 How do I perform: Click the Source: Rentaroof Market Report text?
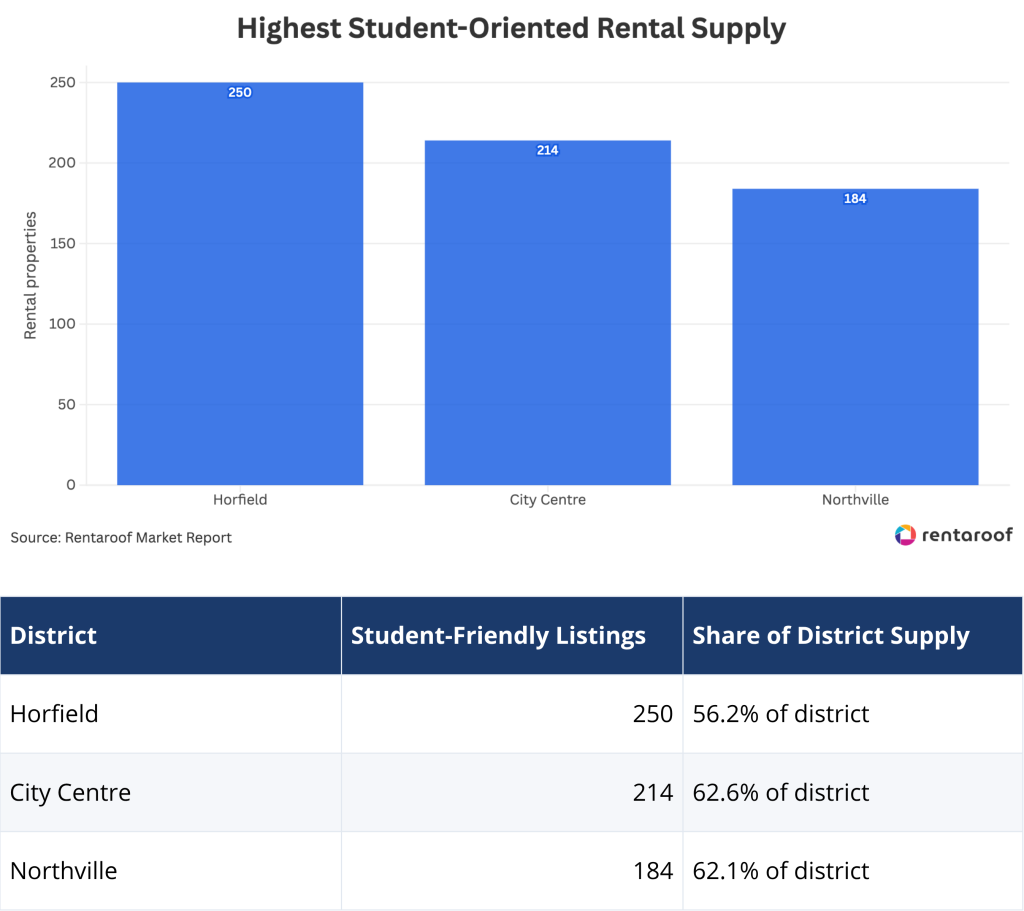click(121, 537)
